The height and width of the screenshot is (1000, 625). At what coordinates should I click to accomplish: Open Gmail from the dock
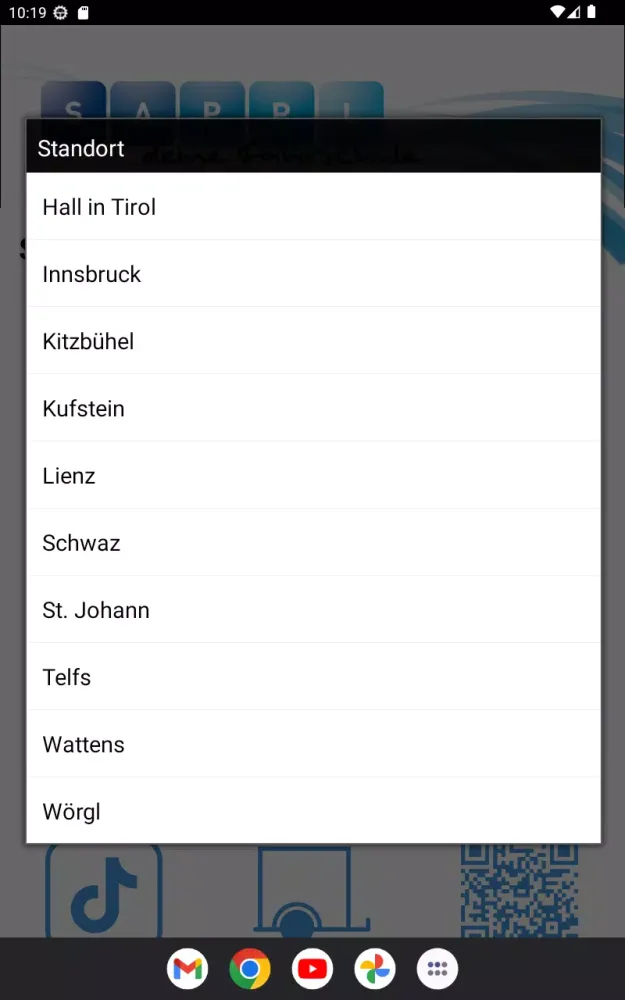187,968
